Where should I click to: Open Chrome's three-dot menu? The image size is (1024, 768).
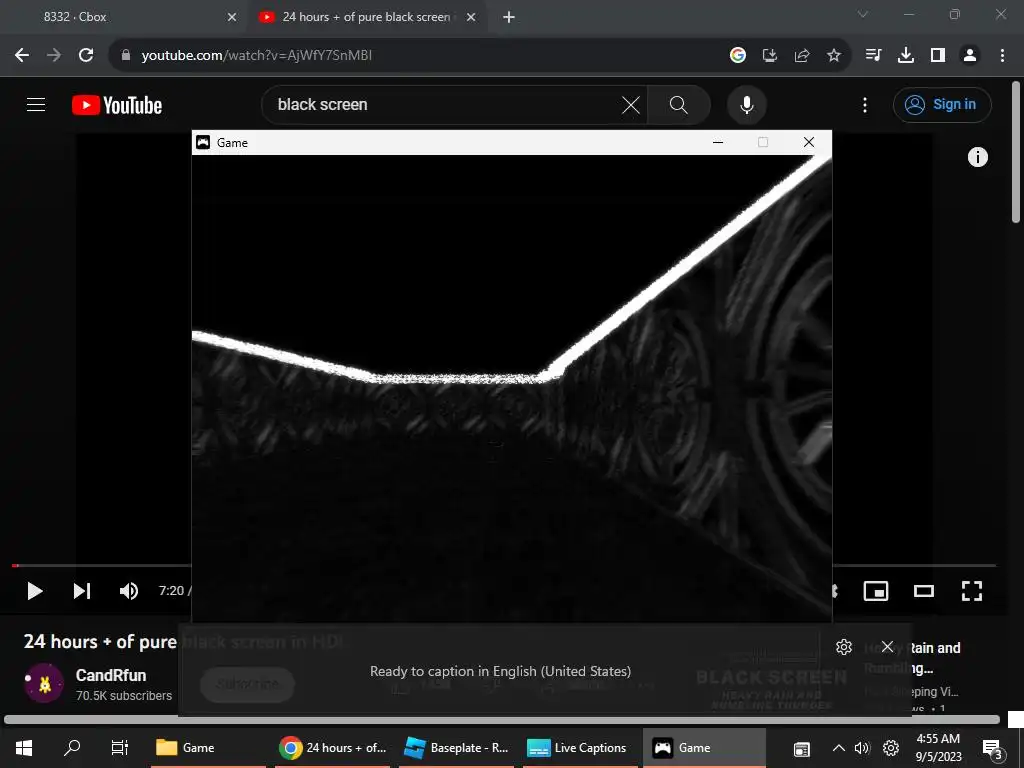coord(1002,56)
